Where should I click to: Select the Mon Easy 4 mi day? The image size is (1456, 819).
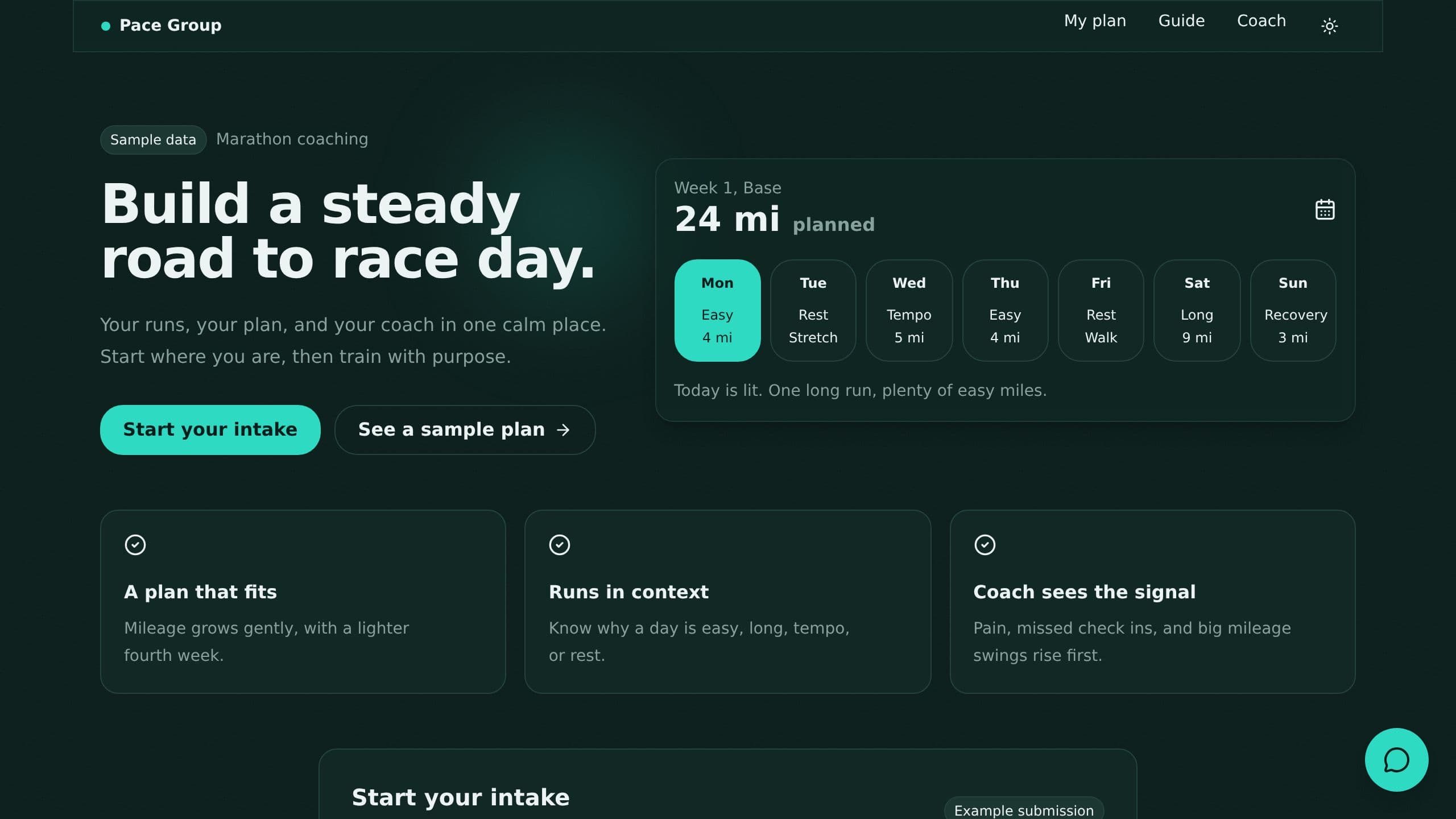pos(717,311)
